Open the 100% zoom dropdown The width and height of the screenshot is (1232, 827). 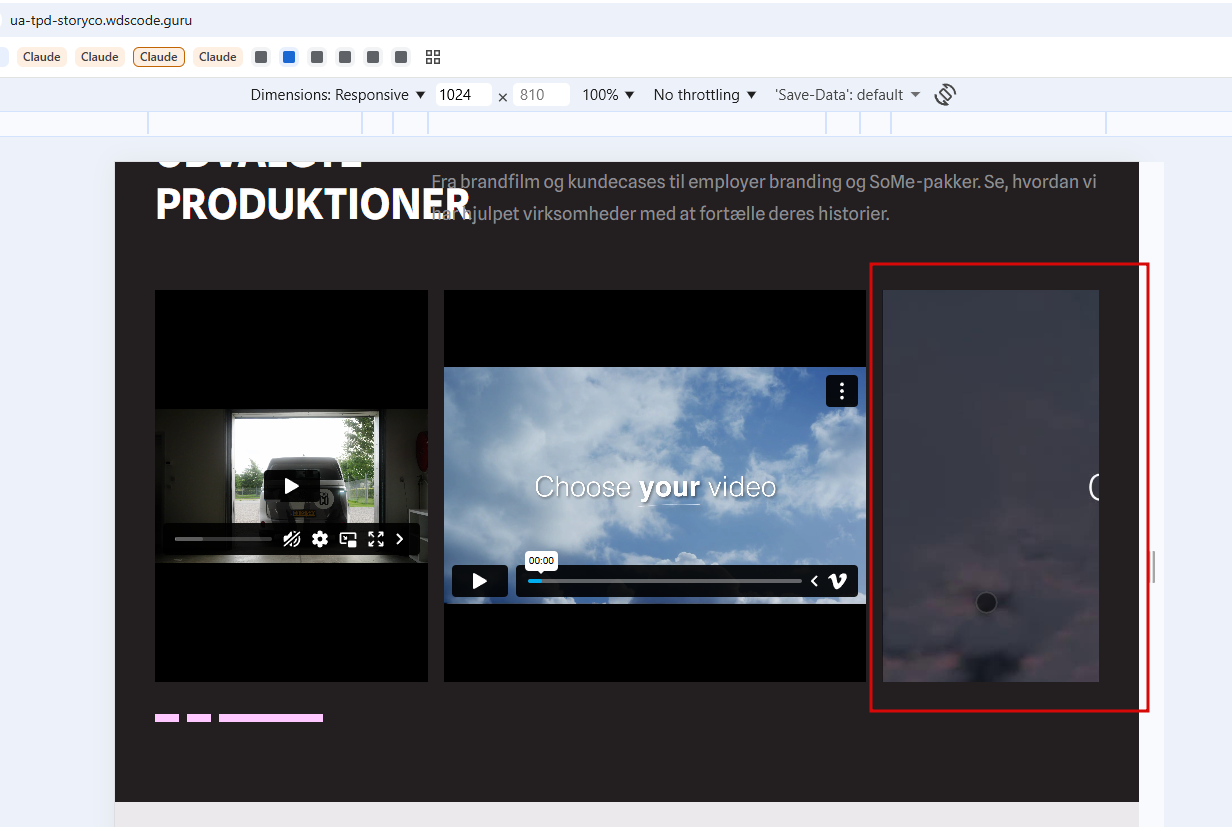click(x=608, y=95)
